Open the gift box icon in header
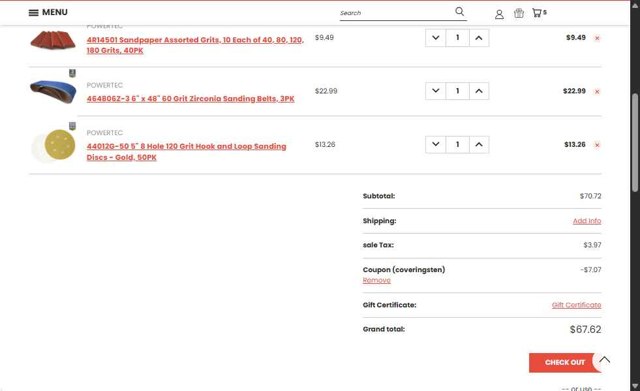 coord(519,13)
